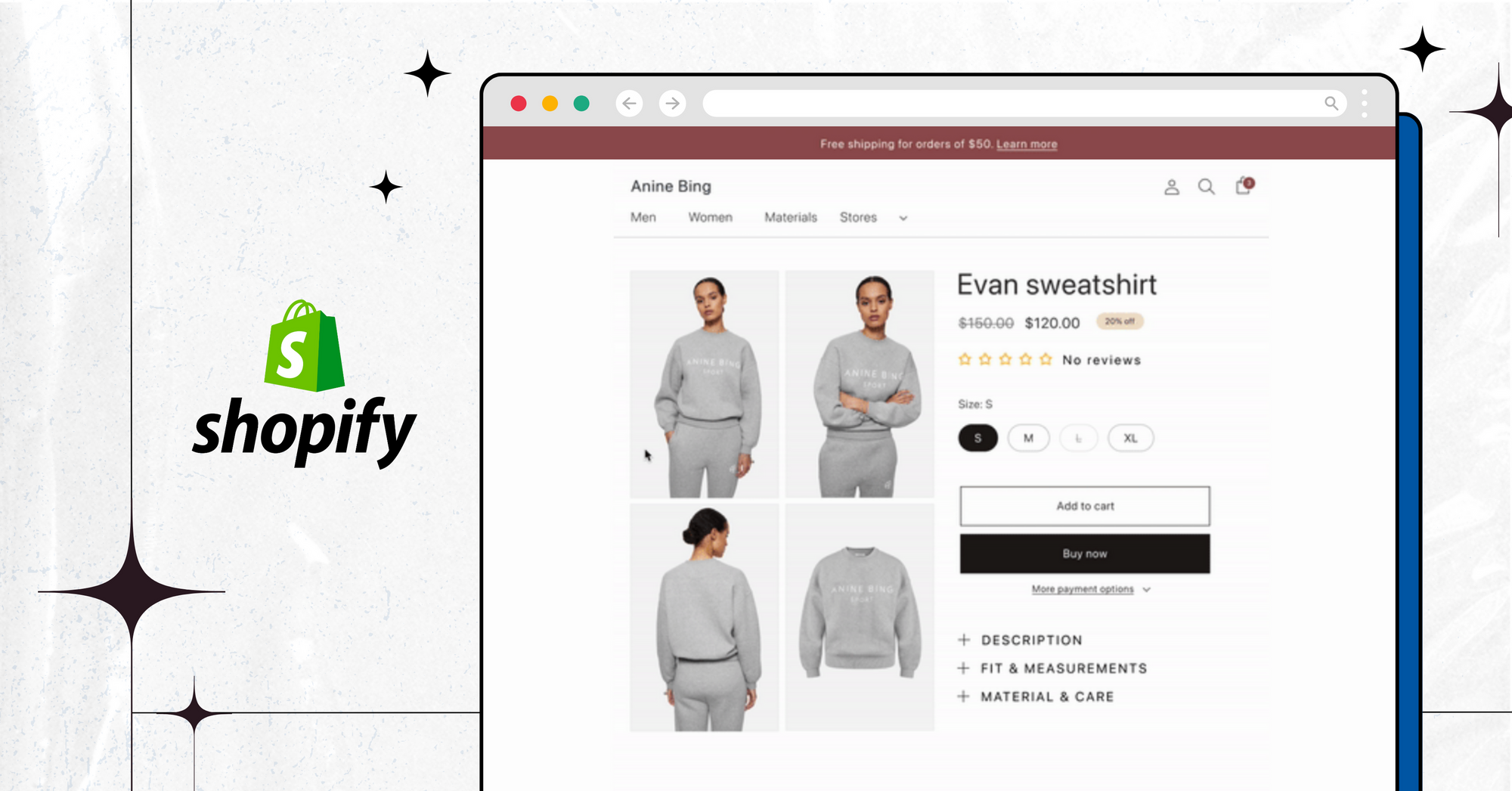Click the browser back arrow button

tap(629, 103)
